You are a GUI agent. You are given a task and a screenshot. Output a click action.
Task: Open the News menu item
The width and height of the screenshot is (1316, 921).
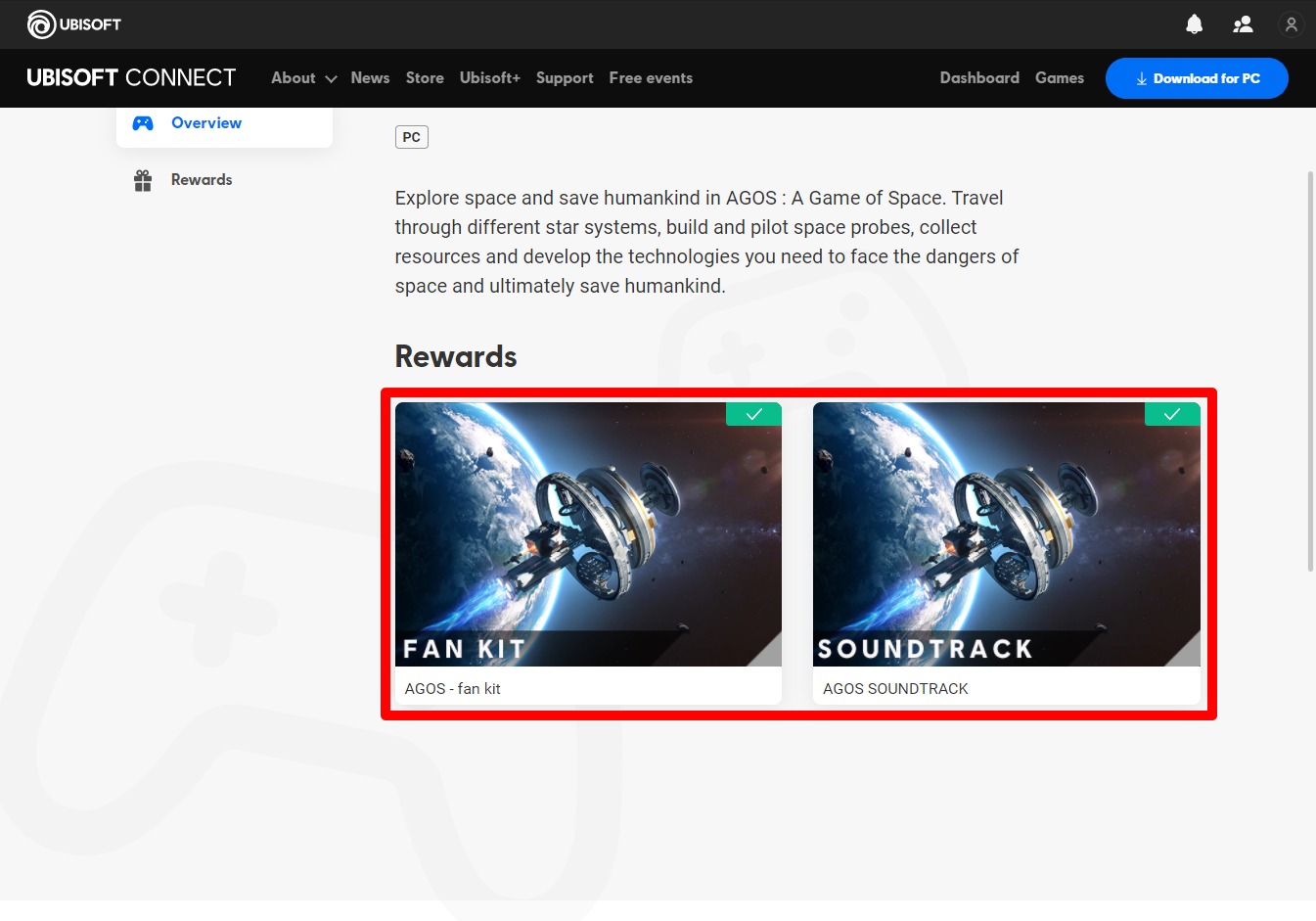(x=370, y=78)
